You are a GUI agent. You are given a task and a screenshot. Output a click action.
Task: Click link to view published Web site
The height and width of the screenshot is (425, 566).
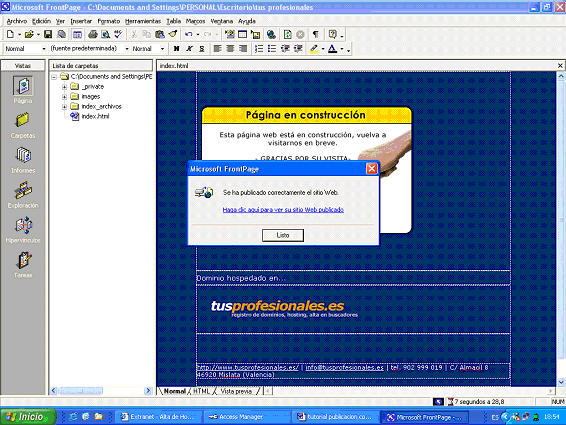pos(283,210)
